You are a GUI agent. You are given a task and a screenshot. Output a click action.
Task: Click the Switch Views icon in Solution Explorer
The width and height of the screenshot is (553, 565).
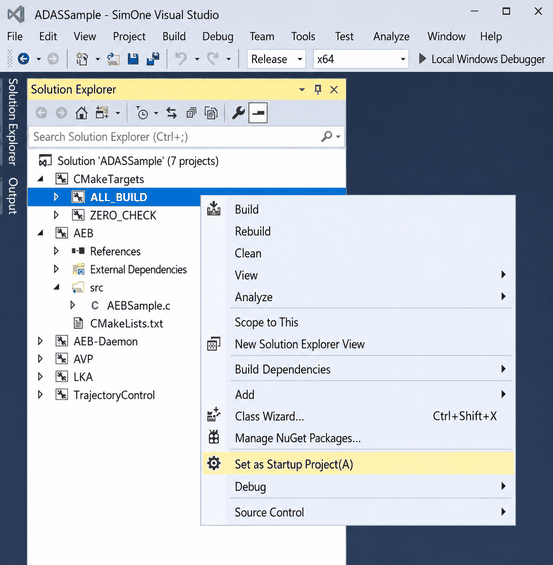[x=102, y=113]
